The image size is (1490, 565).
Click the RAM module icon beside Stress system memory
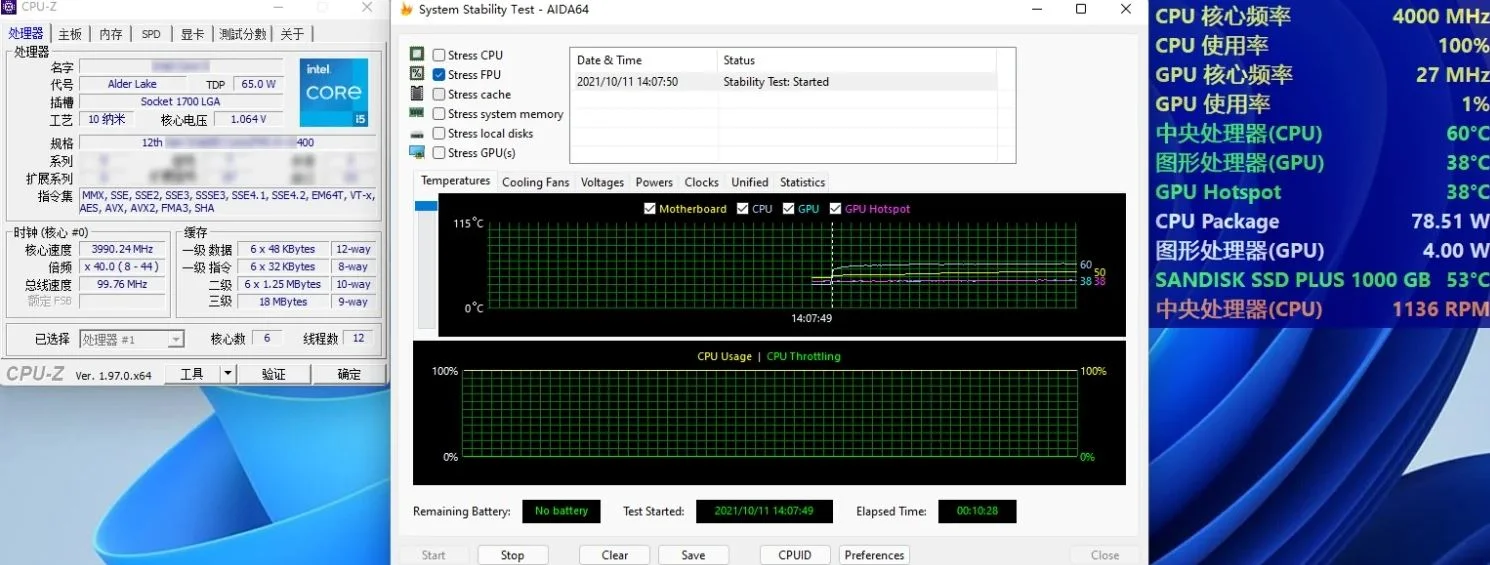[417, 113]
